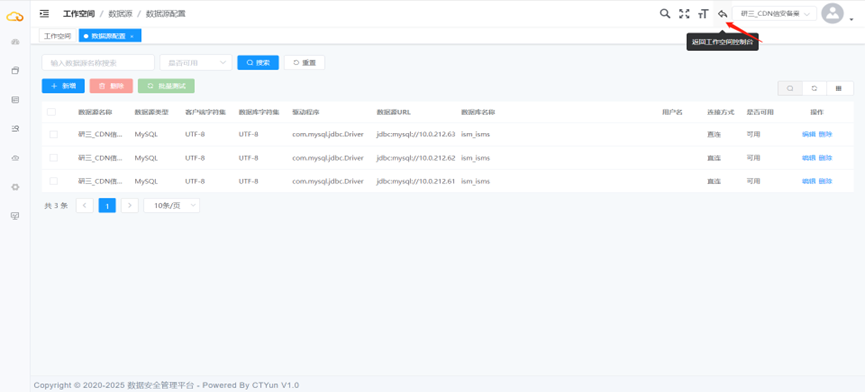Click the jdbc:mysql://10.0.212.62 cell
The height and width of the screenshot is (392, 865).
[x=416, y=158]
